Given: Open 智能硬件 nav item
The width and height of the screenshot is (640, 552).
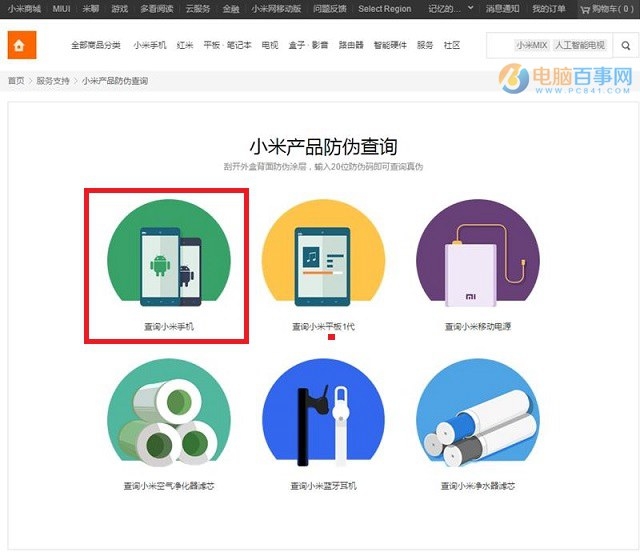Looking at the screenshot, I should [390, 45].
